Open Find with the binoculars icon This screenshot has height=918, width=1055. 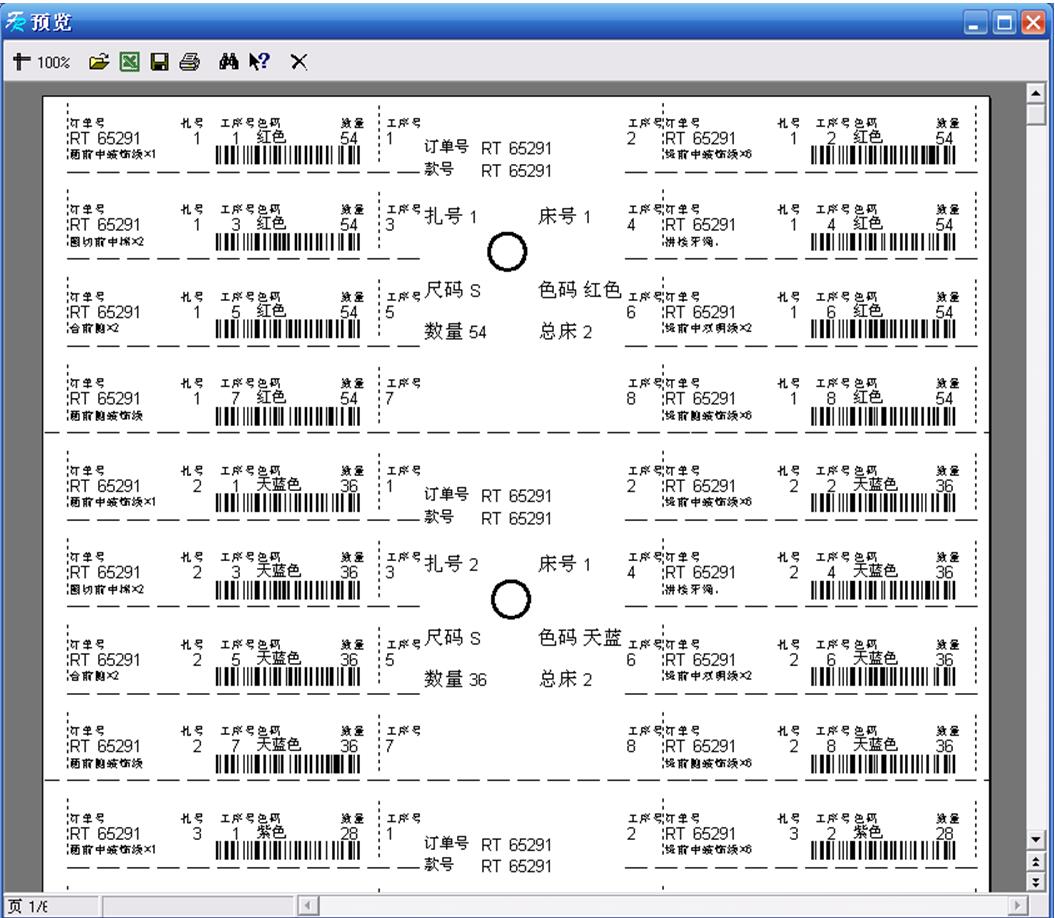(228, 62)
